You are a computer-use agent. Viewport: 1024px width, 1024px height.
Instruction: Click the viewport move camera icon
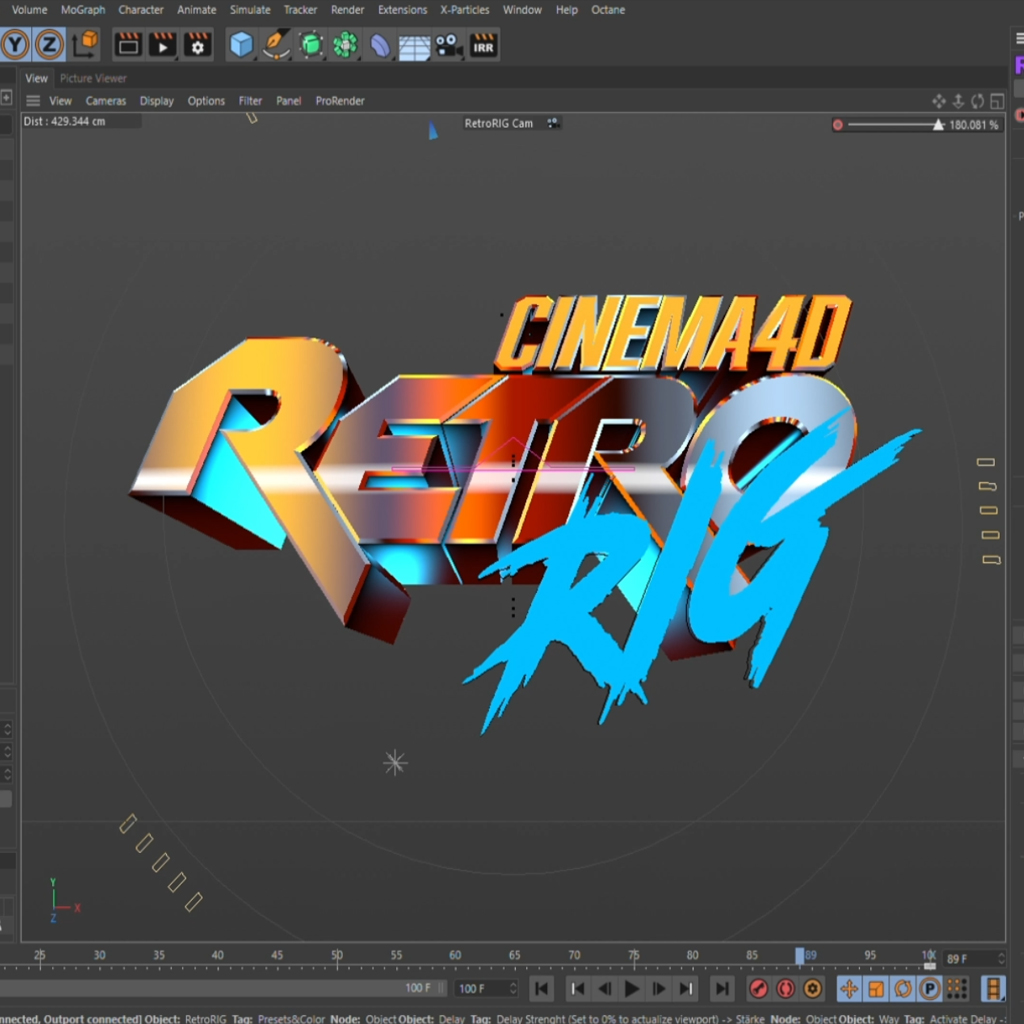[x=938, y=101]
